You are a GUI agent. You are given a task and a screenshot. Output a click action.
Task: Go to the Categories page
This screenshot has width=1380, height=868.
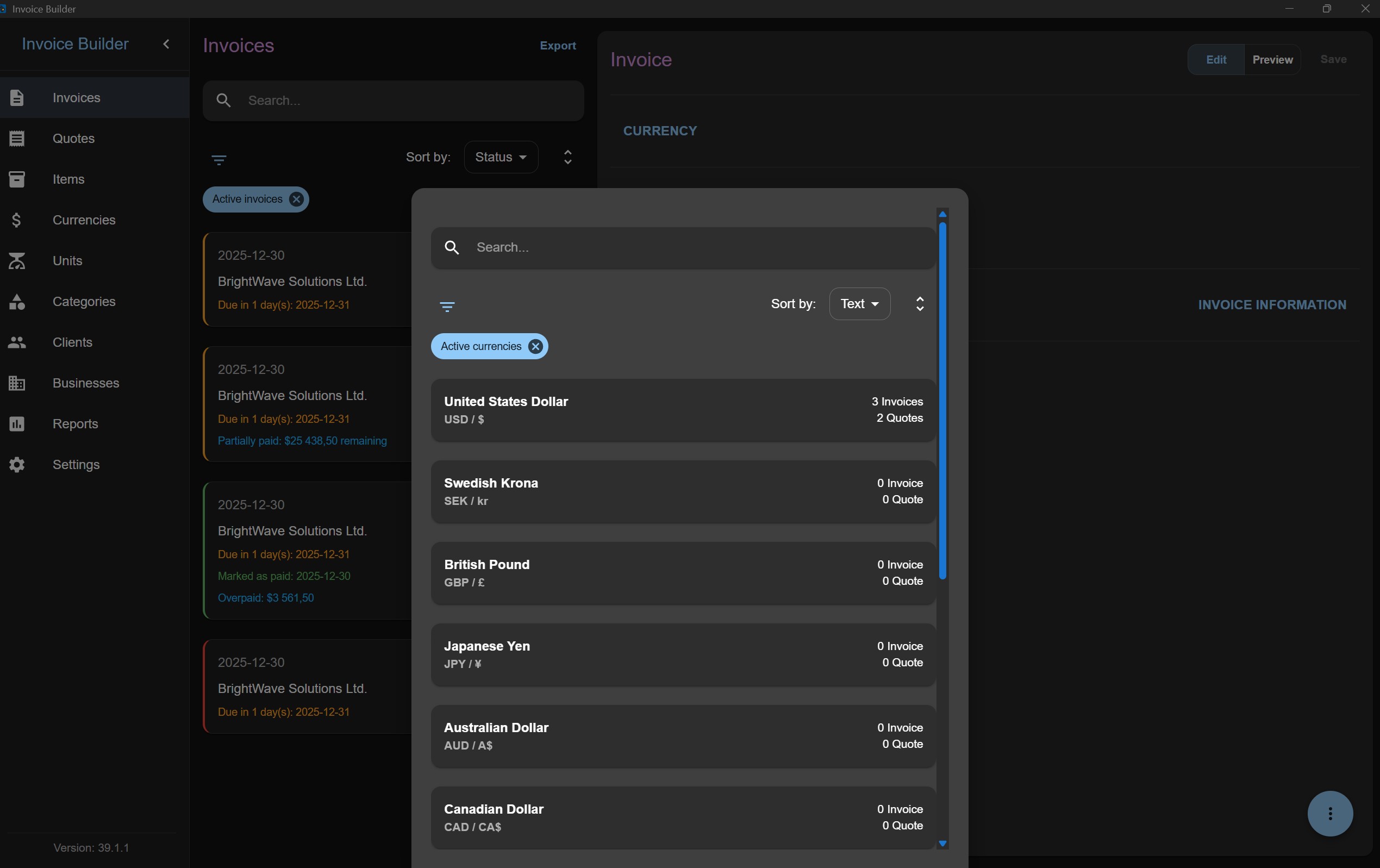95,301
